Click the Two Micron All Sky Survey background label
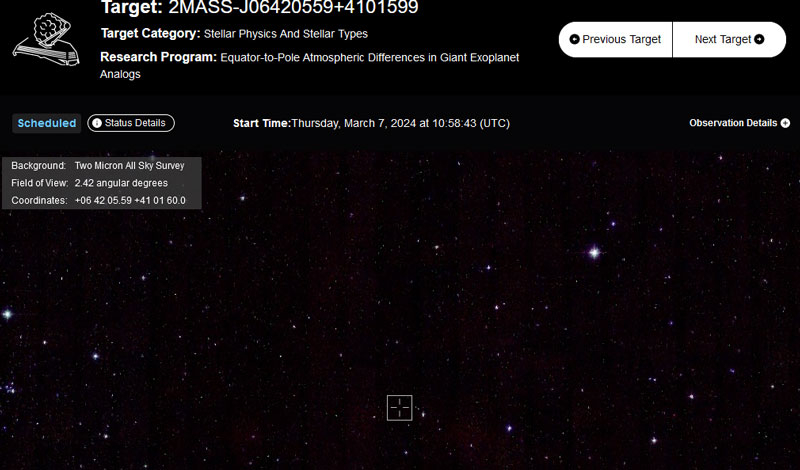 (129, 165)
